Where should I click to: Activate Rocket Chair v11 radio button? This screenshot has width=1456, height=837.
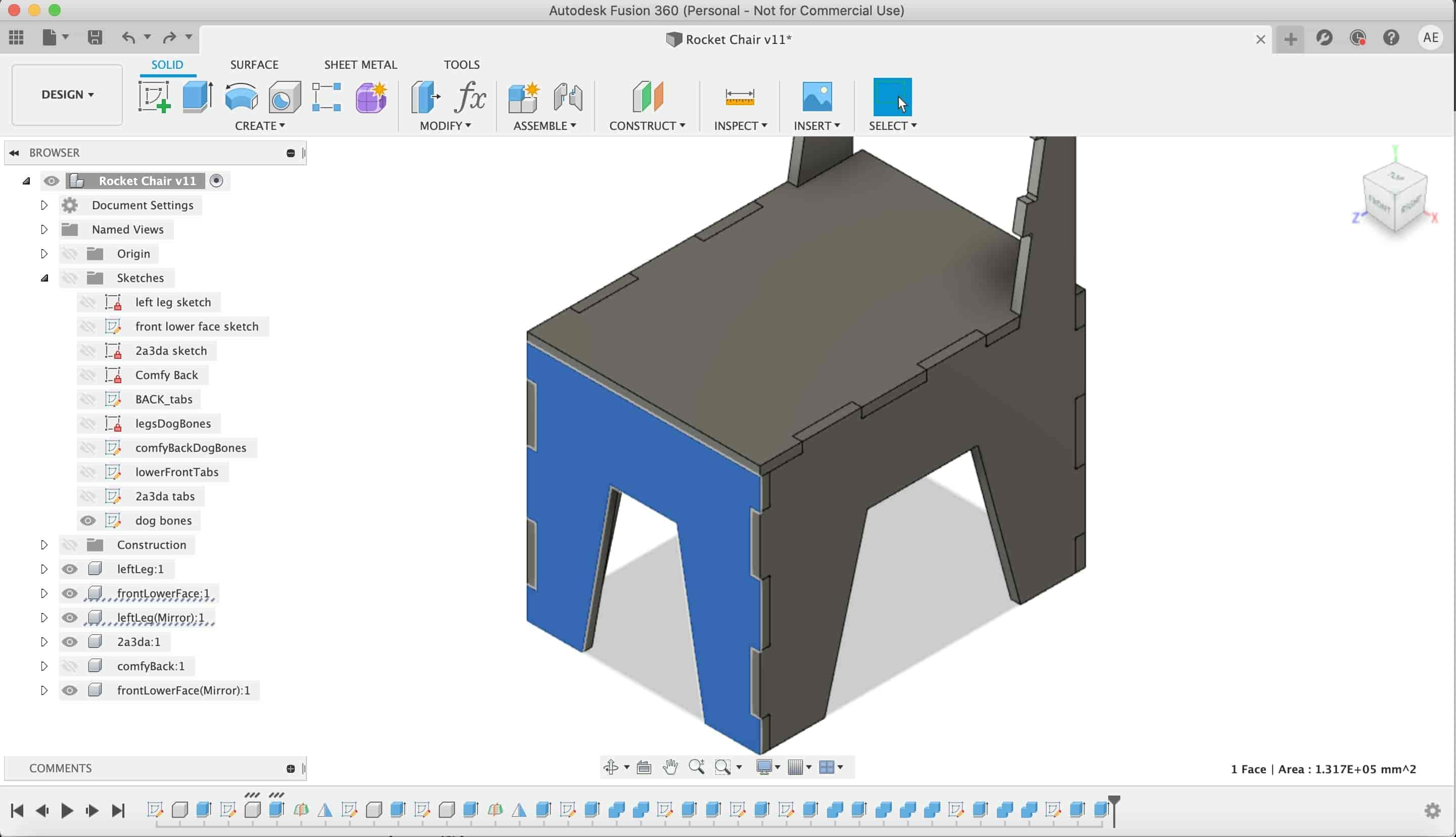[216, 181]
